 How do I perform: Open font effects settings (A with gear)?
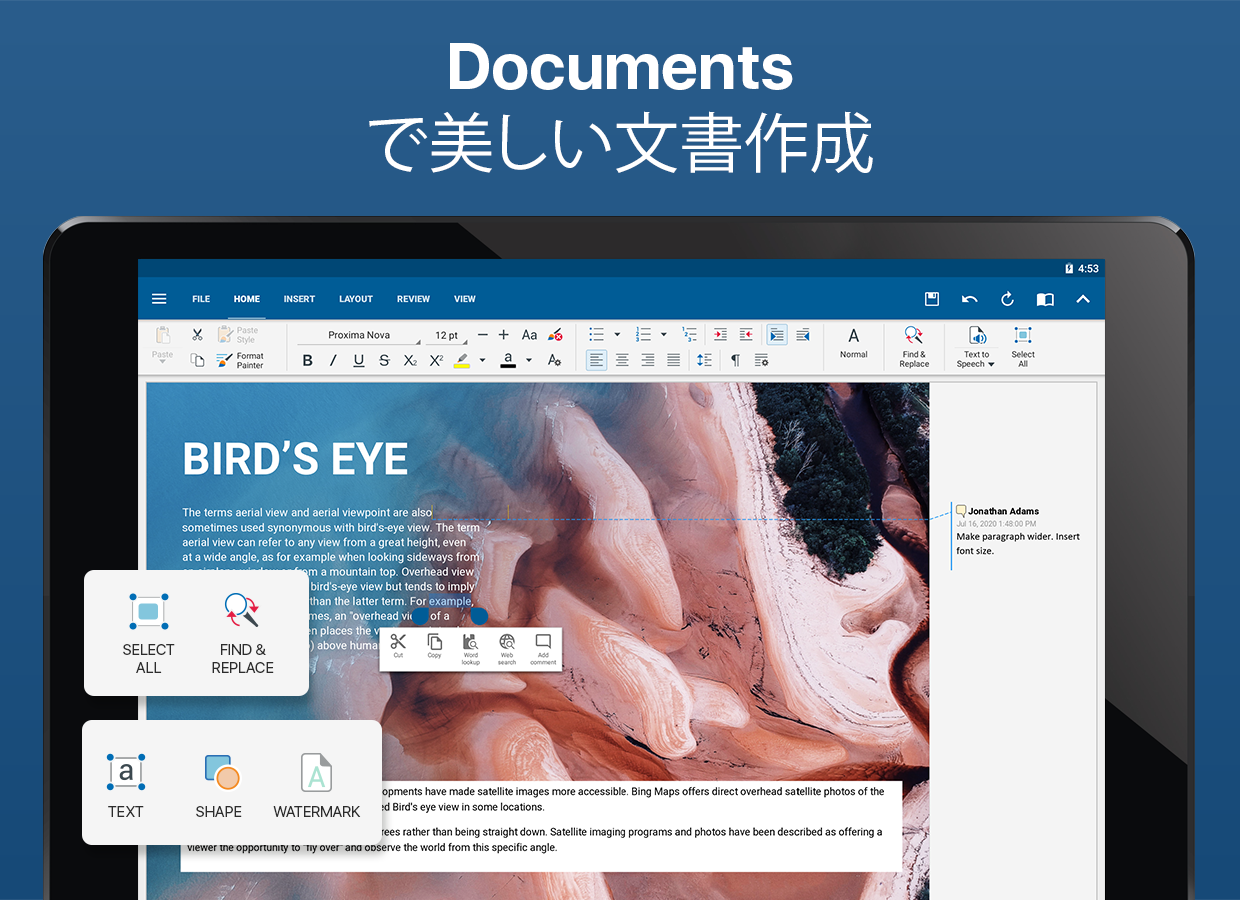pyautogui.click(x=554, y=360)
